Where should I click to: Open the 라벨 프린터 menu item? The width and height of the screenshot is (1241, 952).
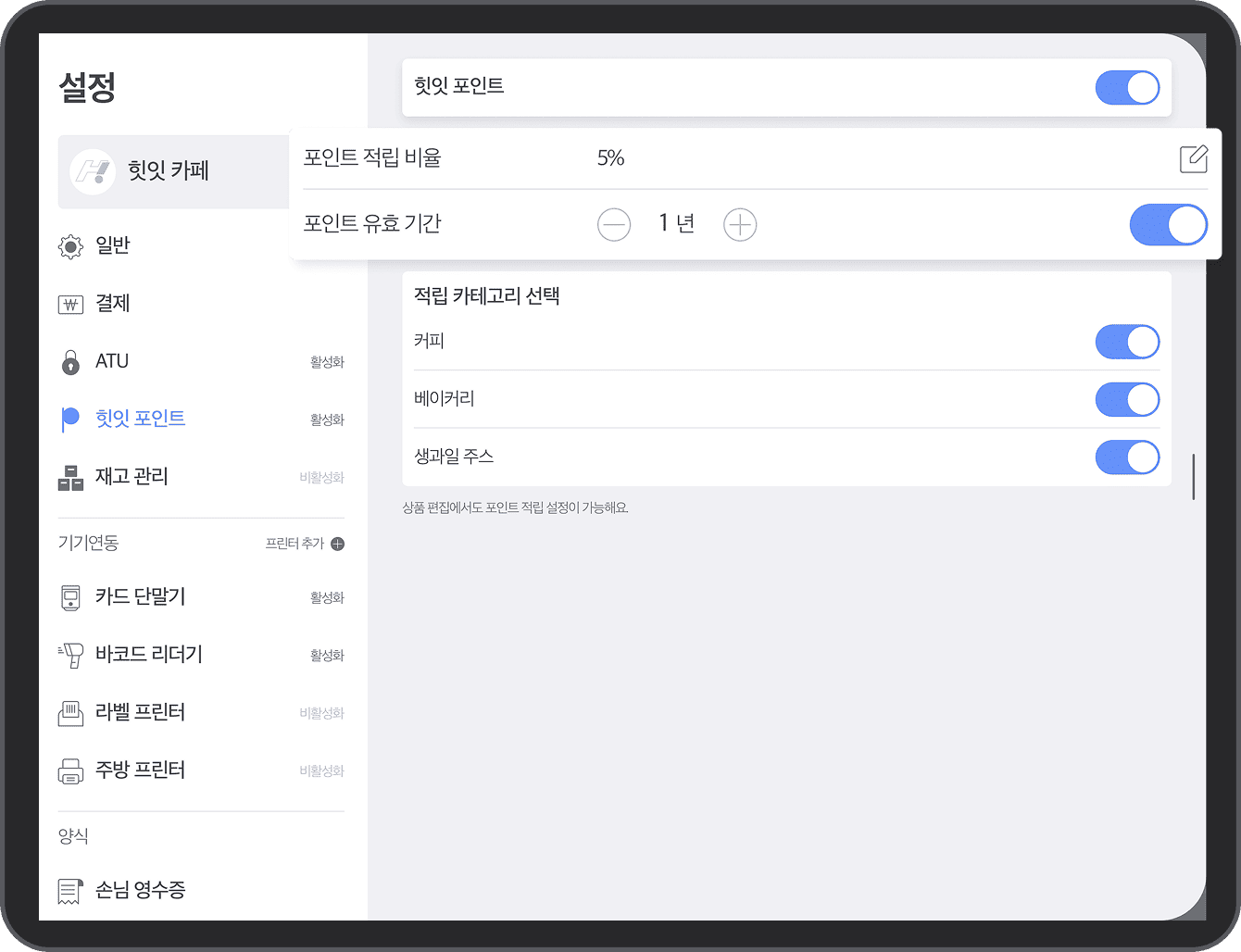pos(141,712)
